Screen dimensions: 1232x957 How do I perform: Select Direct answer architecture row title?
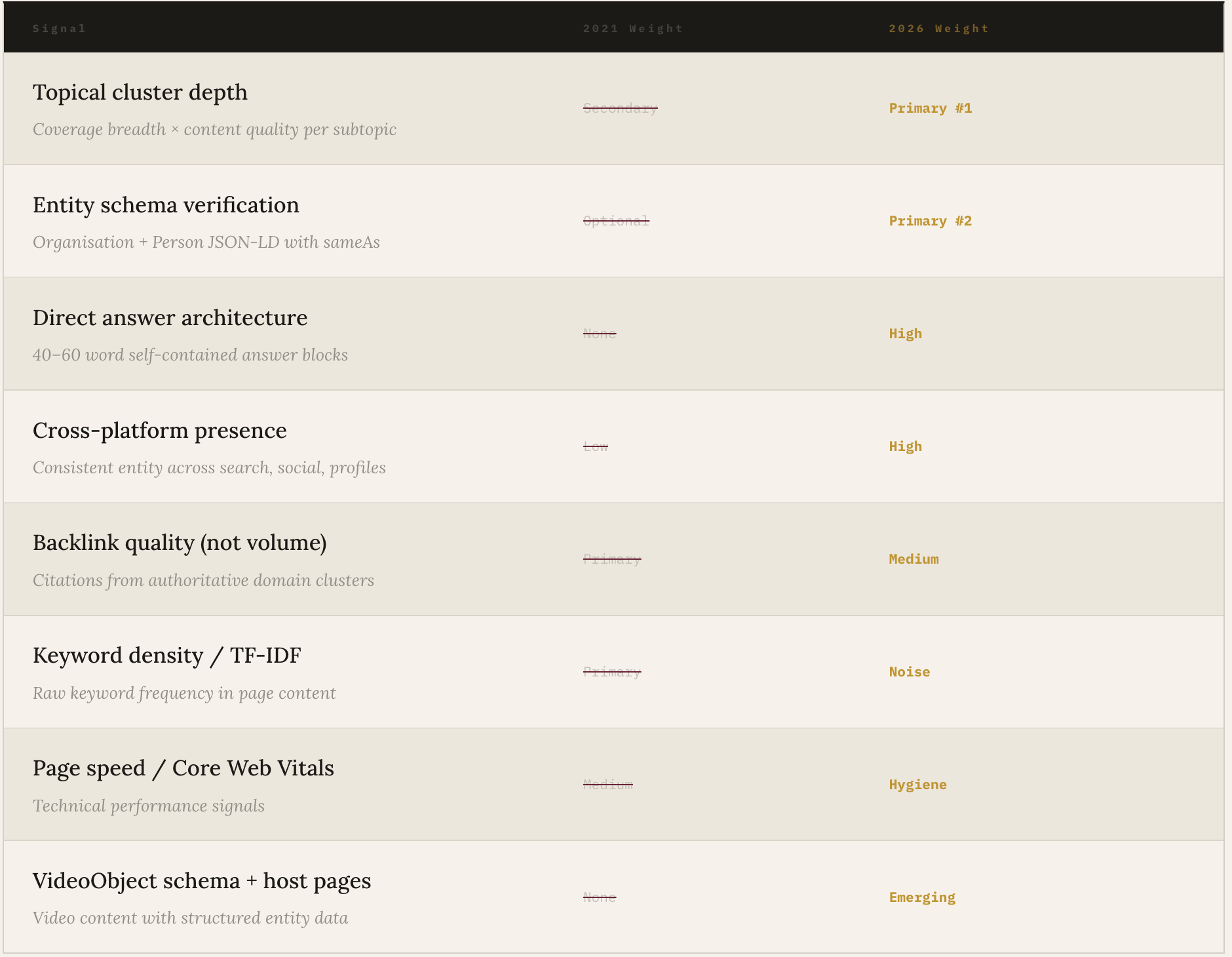(x=170, y=318)
